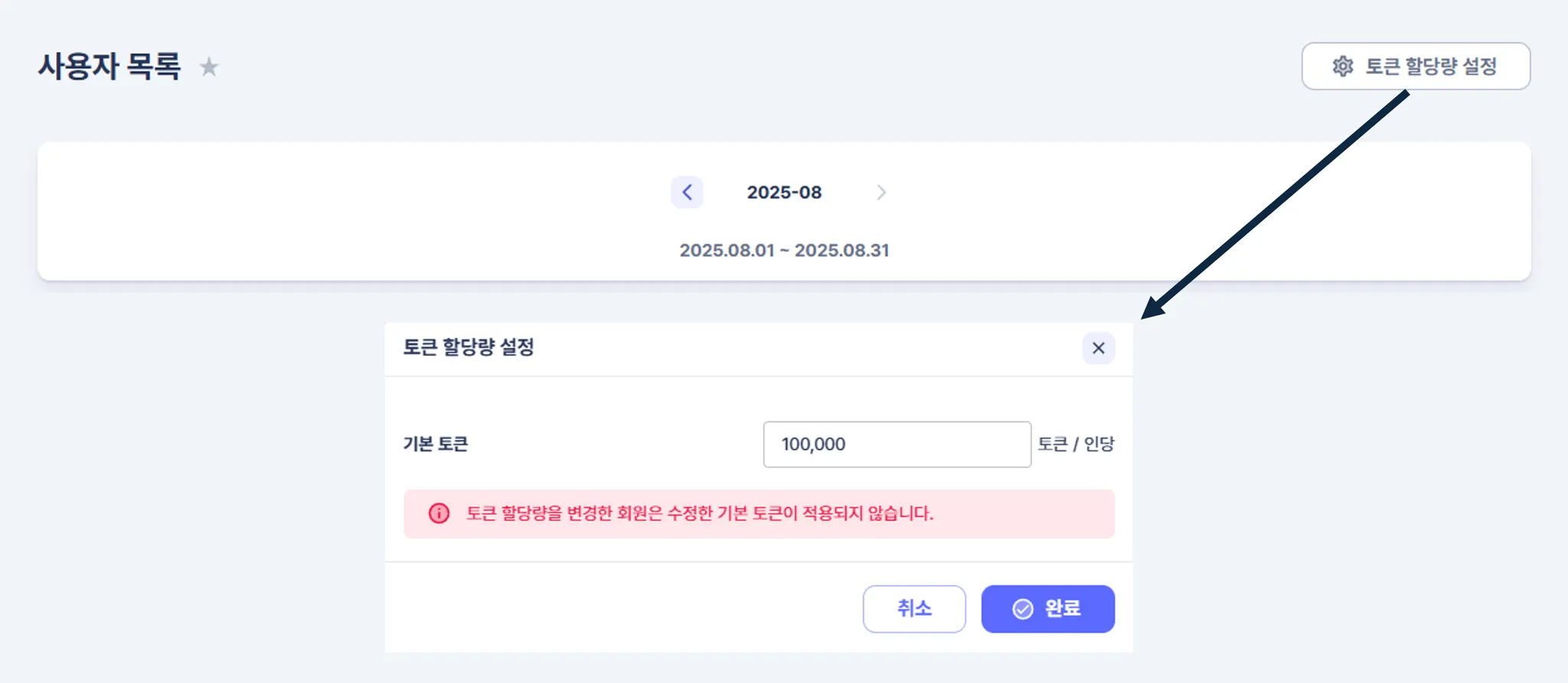1568x683 pixels.
Task: Open the 토큰 할당량 설정 button label
Action: tap(1431, 67)
